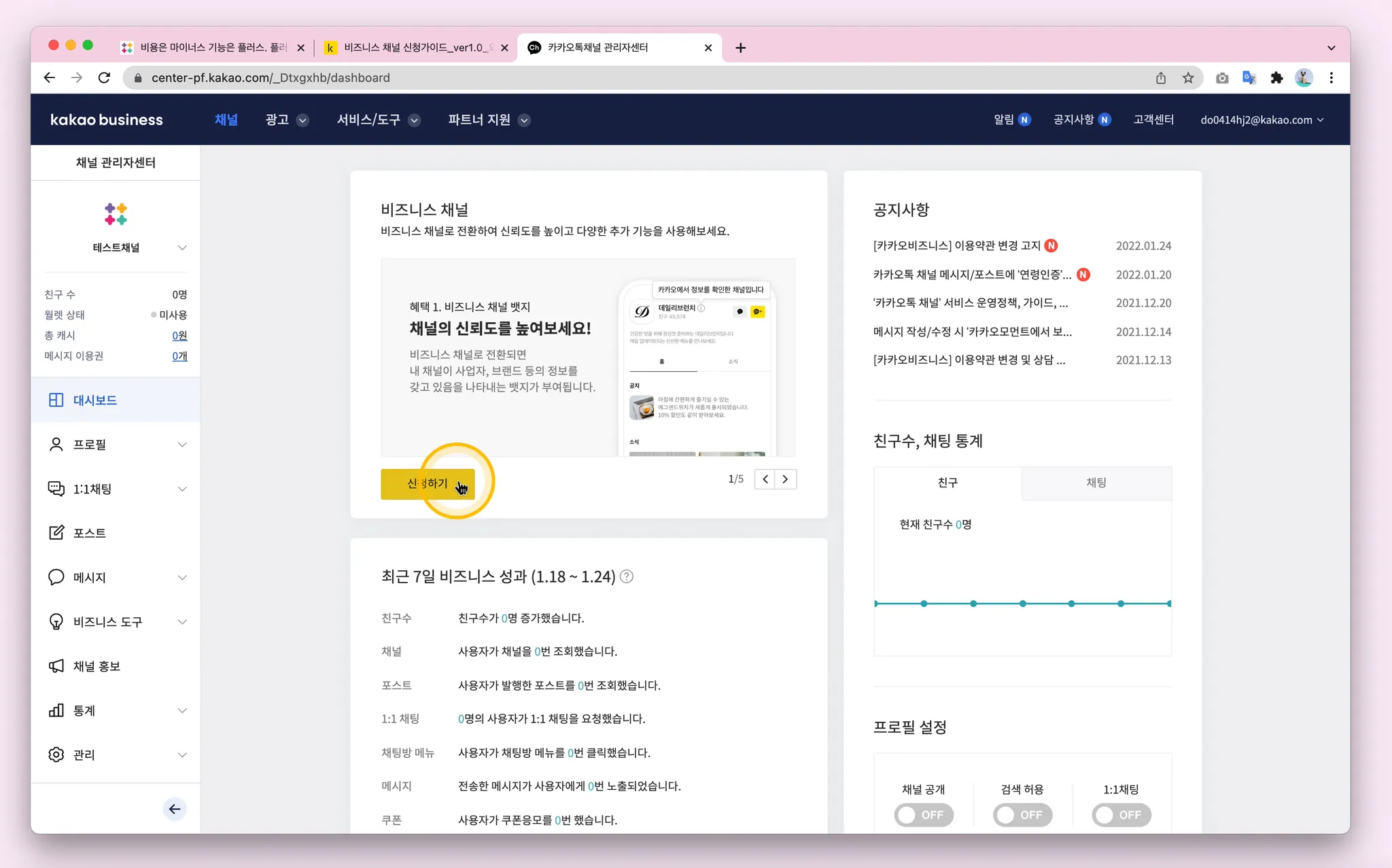Viewport: 1392px width, 868px height.
Task: Switch to the 채팅 statistics tab
Action: [1096, 483]
